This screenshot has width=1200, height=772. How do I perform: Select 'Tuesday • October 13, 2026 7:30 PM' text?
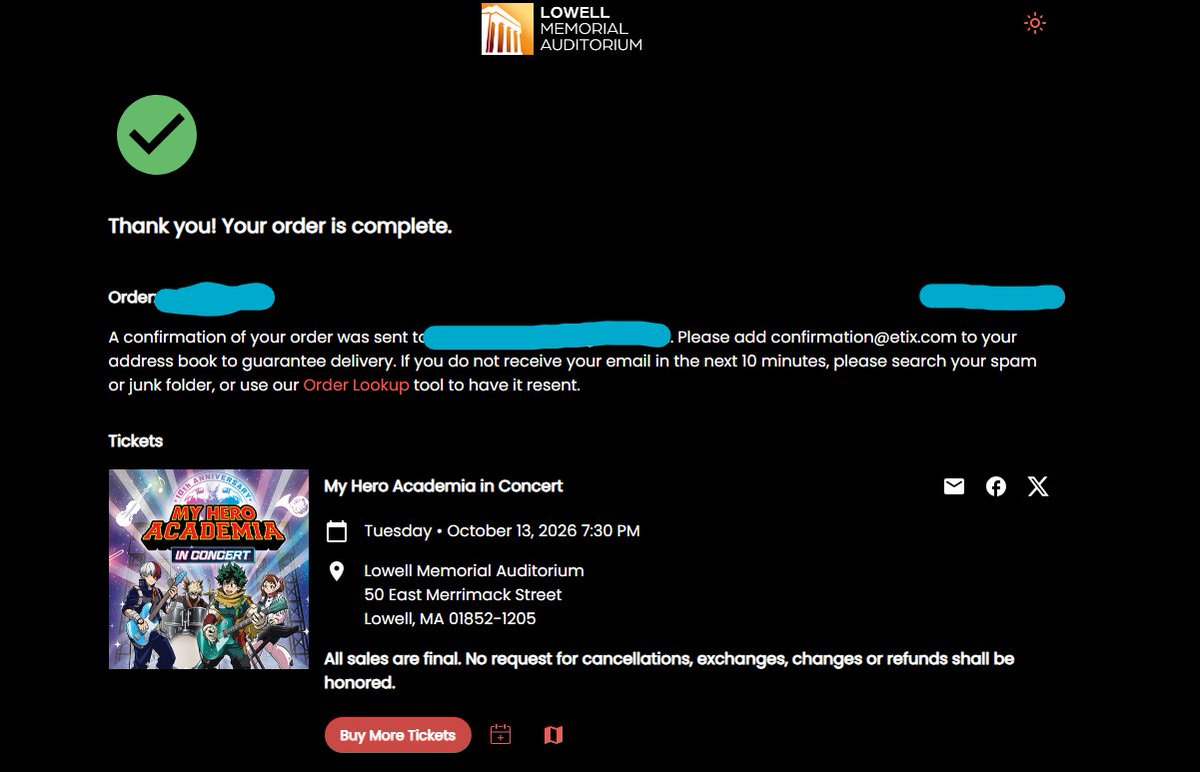point(502,531)
